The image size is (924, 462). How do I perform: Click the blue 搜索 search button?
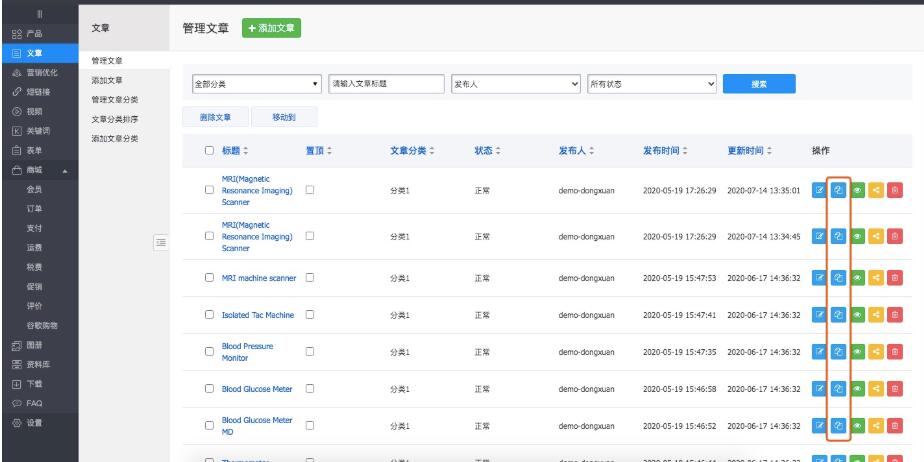pyautogui.click(x=759, y=84)
